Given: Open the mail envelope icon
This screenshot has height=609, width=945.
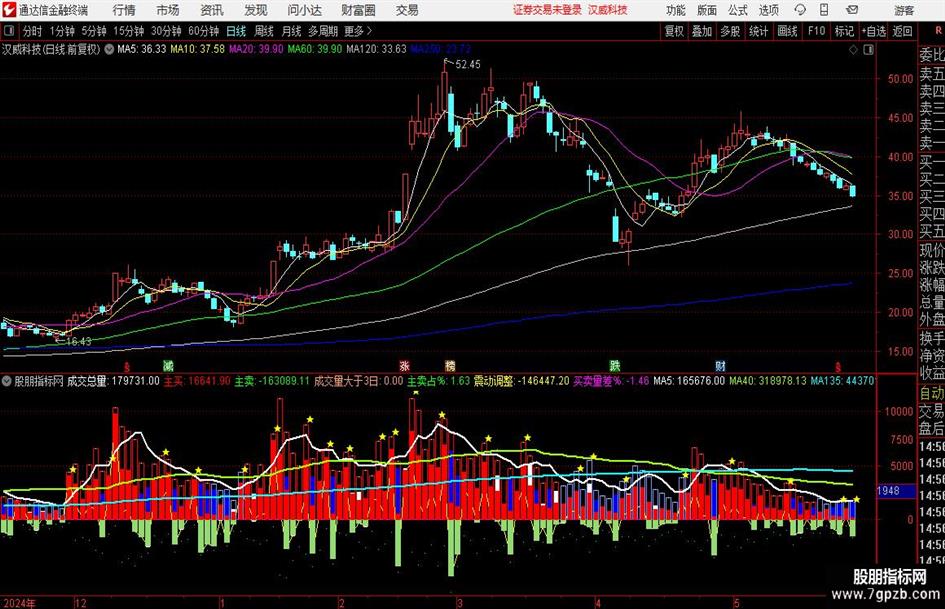Looking at the screenshot, I should (x=852, y=10).
